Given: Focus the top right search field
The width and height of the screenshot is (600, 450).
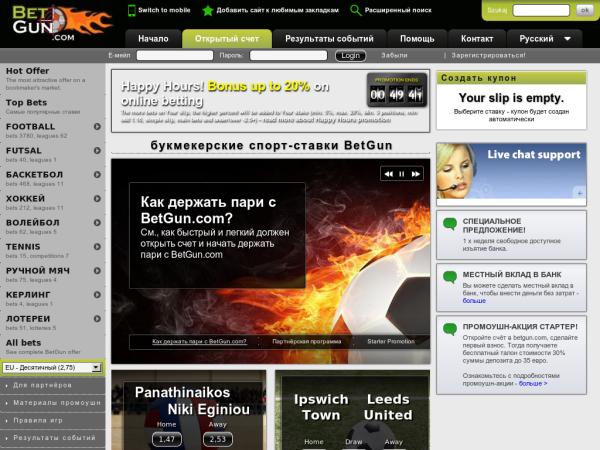Looking at the screenshot, I should click(541, 10).
